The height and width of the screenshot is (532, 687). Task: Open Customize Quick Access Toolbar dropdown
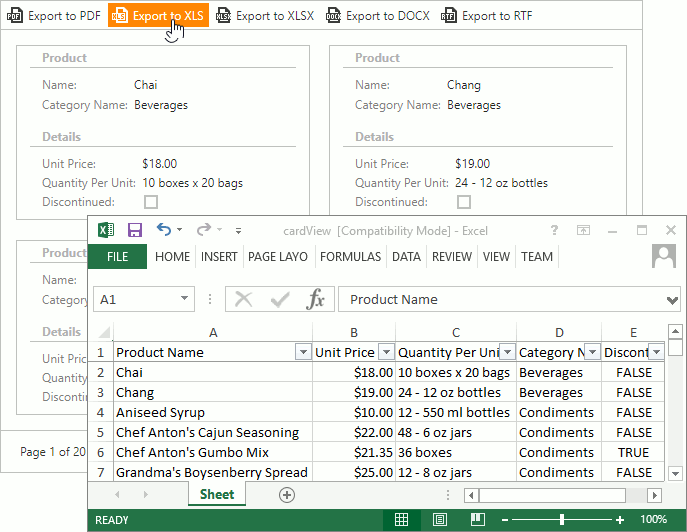(x=238, y=231)
